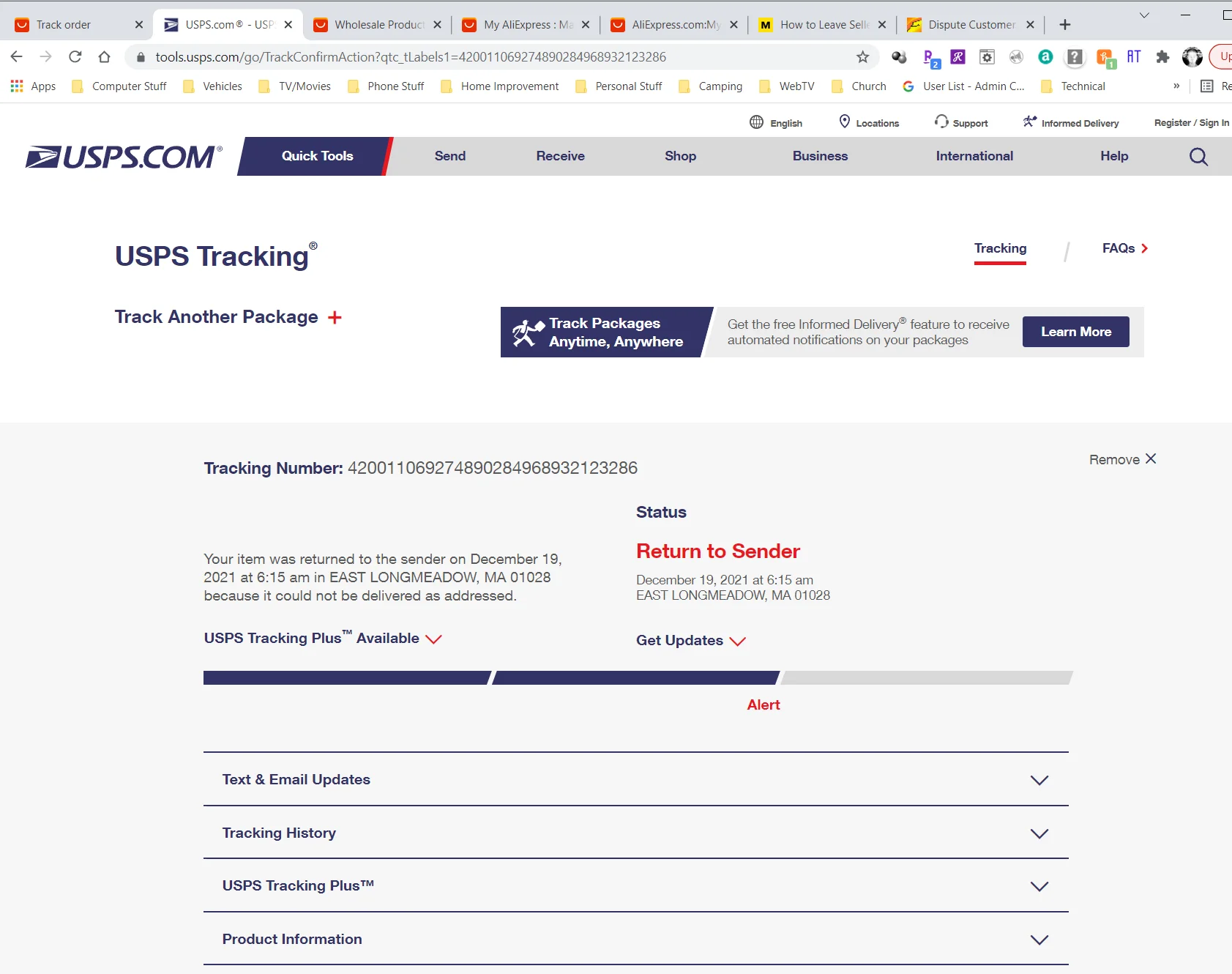Expand USPS Tracking Plus Available
This screenshot has height=974, width=1232.
(x=323, y=638)
